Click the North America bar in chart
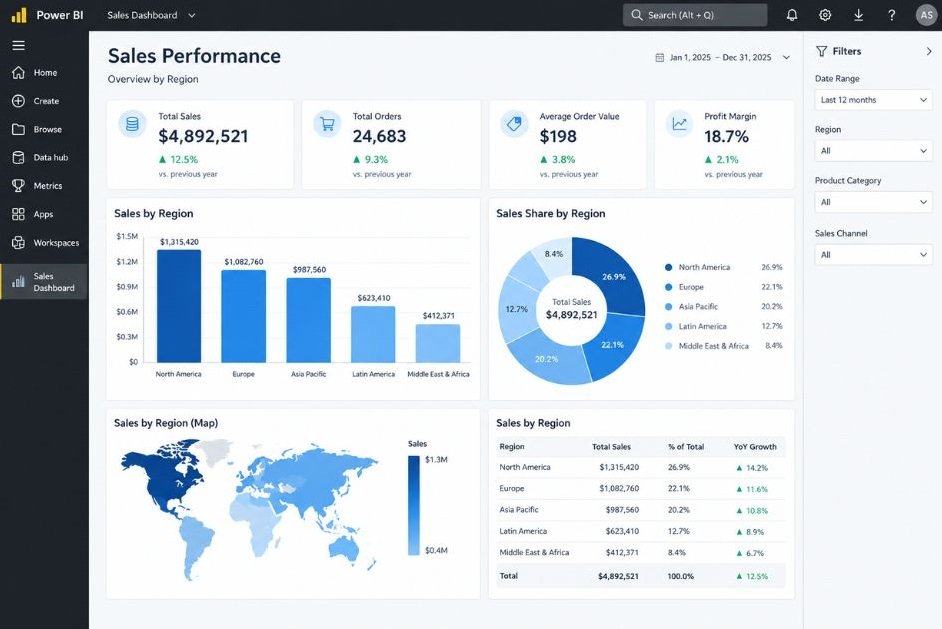 179,306
